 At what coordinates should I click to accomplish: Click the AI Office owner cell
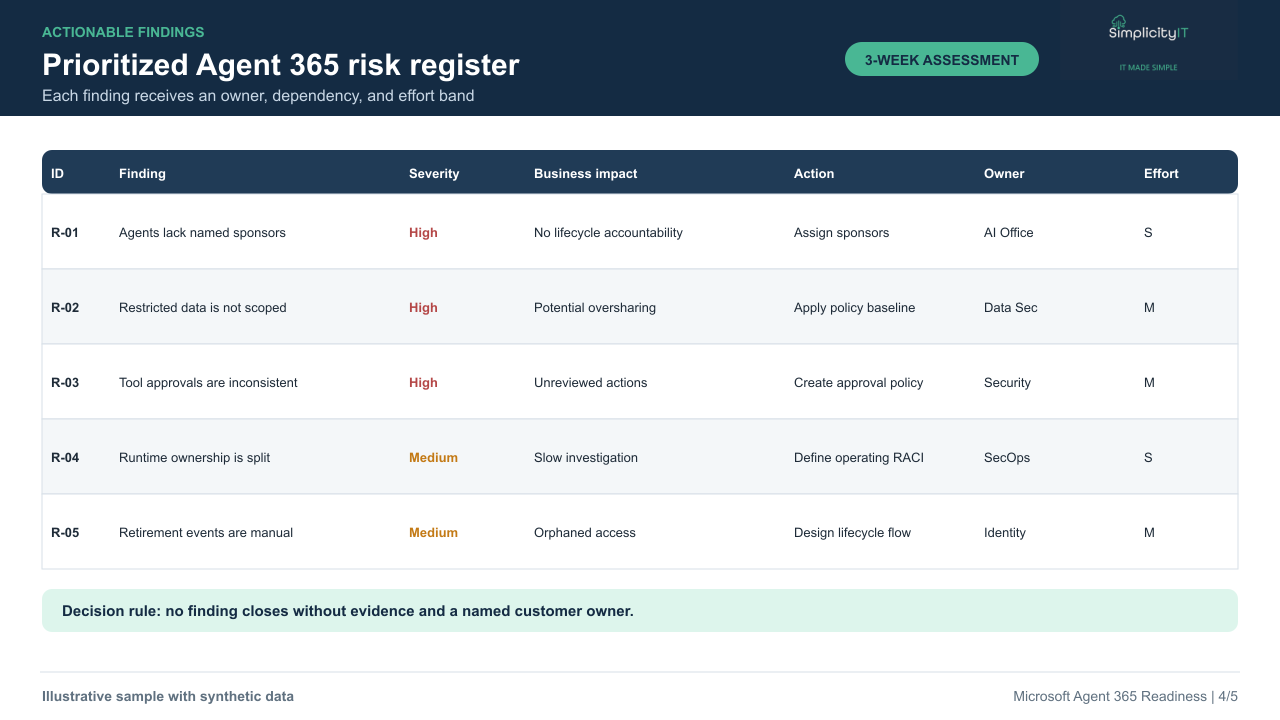1009,232
